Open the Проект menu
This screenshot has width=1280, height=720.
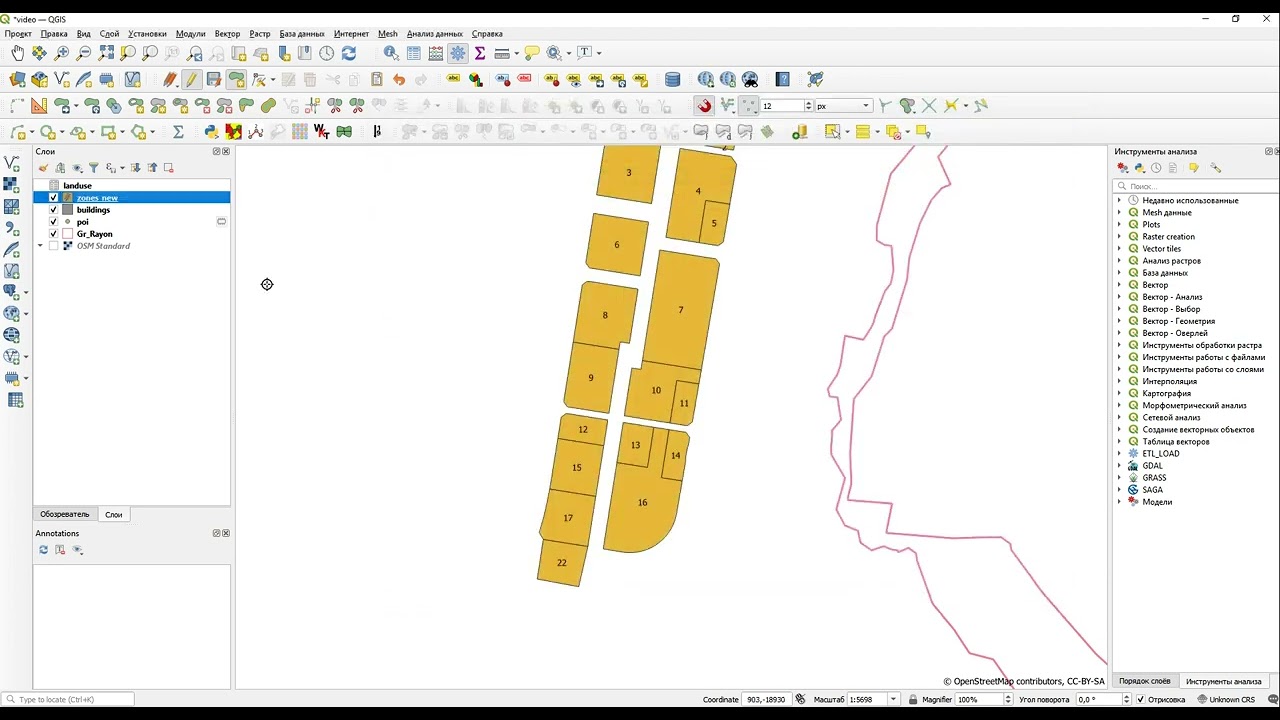(18, 34)
